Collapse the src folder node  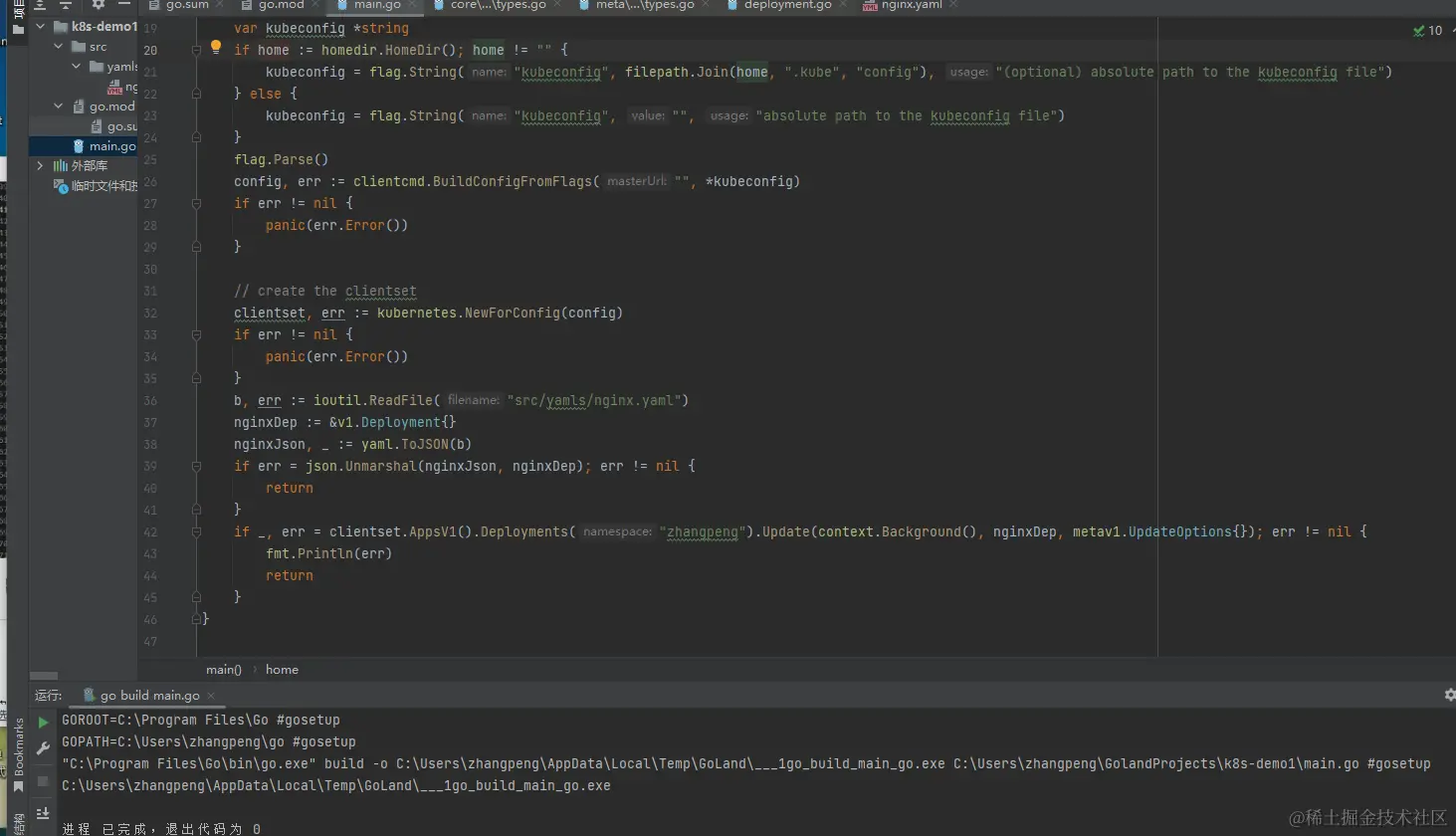(59, 47)
